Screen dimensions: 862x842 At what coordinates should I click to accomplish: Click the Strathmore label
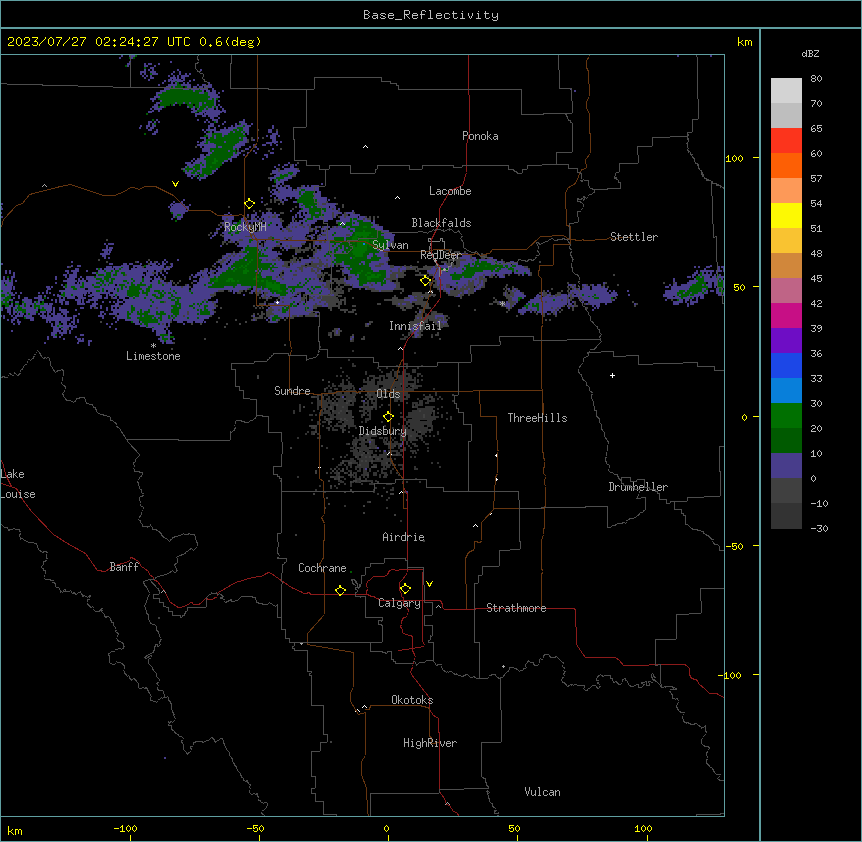[x=516, y=608]
